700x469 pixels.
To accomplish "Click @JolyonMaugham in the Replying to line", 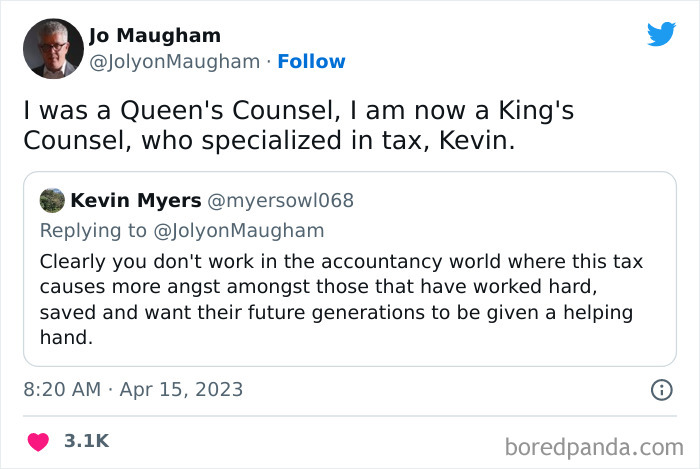I will pos(242,230).
